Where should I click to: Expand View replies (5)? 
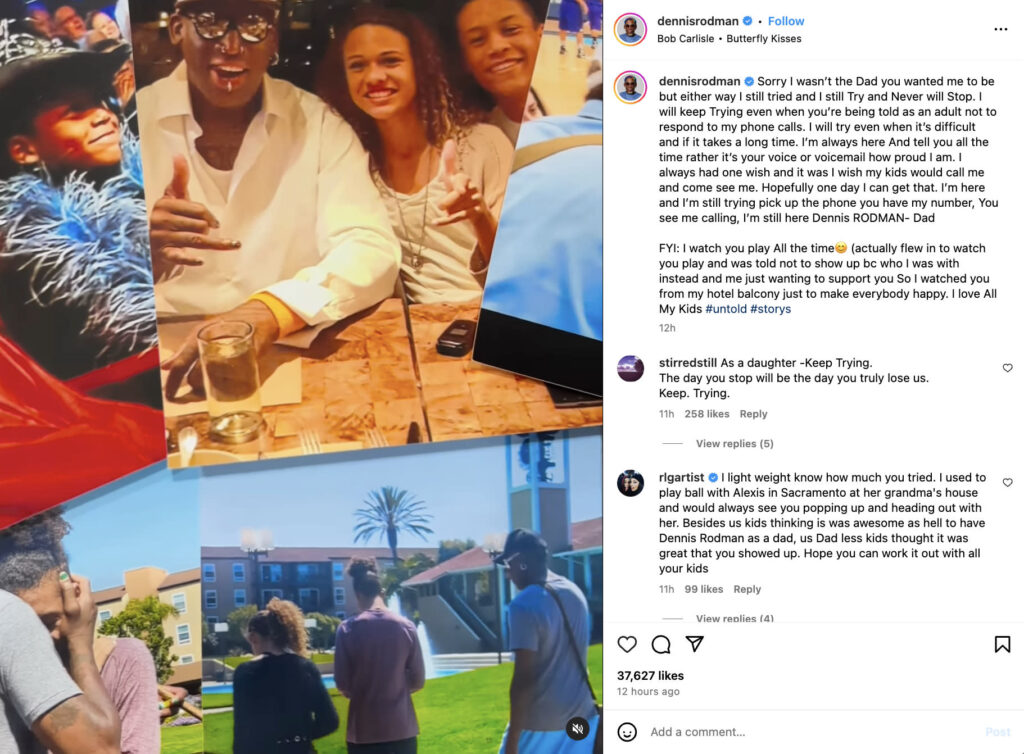pos(735,443)
